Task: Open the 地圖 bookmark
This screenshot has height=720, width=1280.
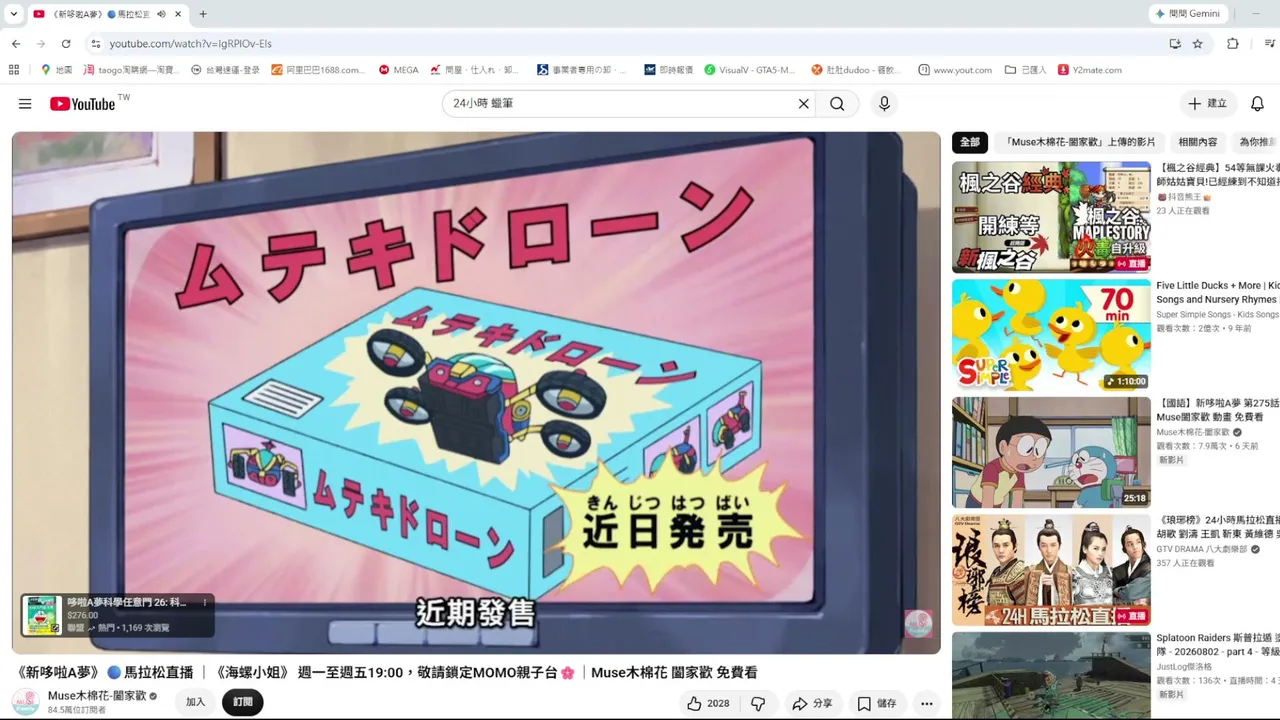Action: coord(56,70)
